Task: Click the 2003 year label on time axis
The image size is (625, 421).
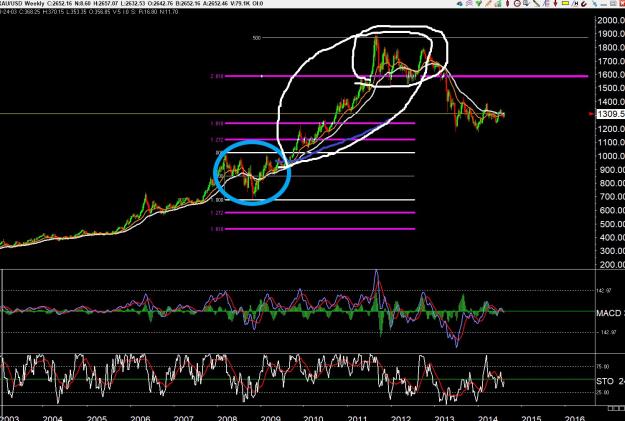Action: pyautogui.click(x=9, y=418)
